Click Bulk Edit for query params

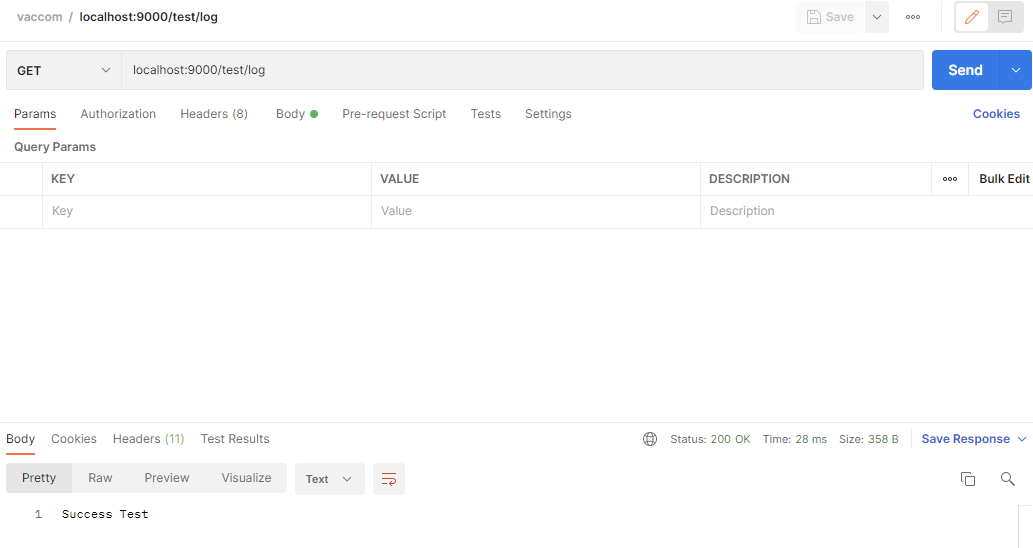[x=1004, y=179]
